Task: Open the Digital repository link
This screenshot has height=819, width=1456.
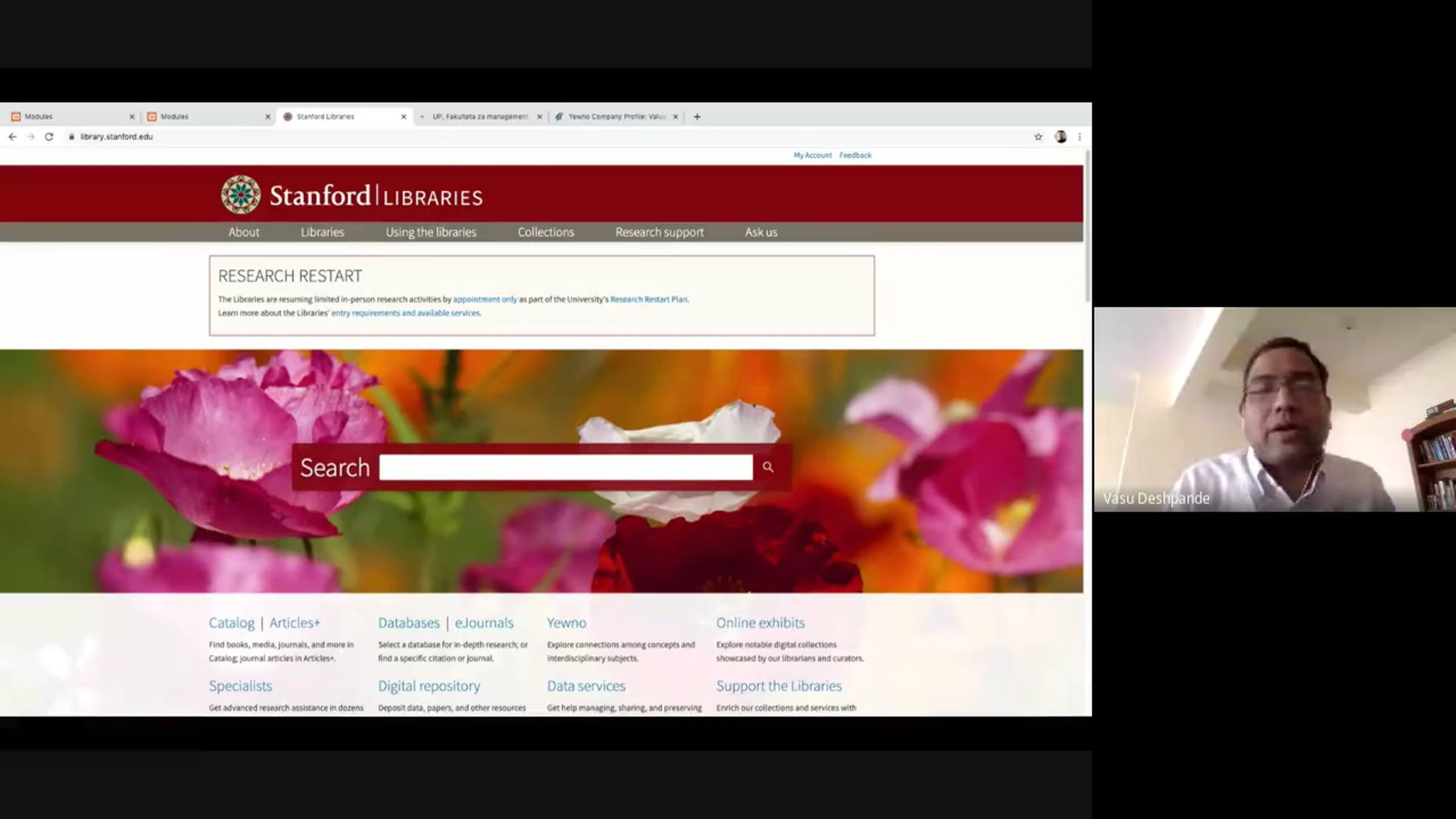Action: (x=429, y=686)
